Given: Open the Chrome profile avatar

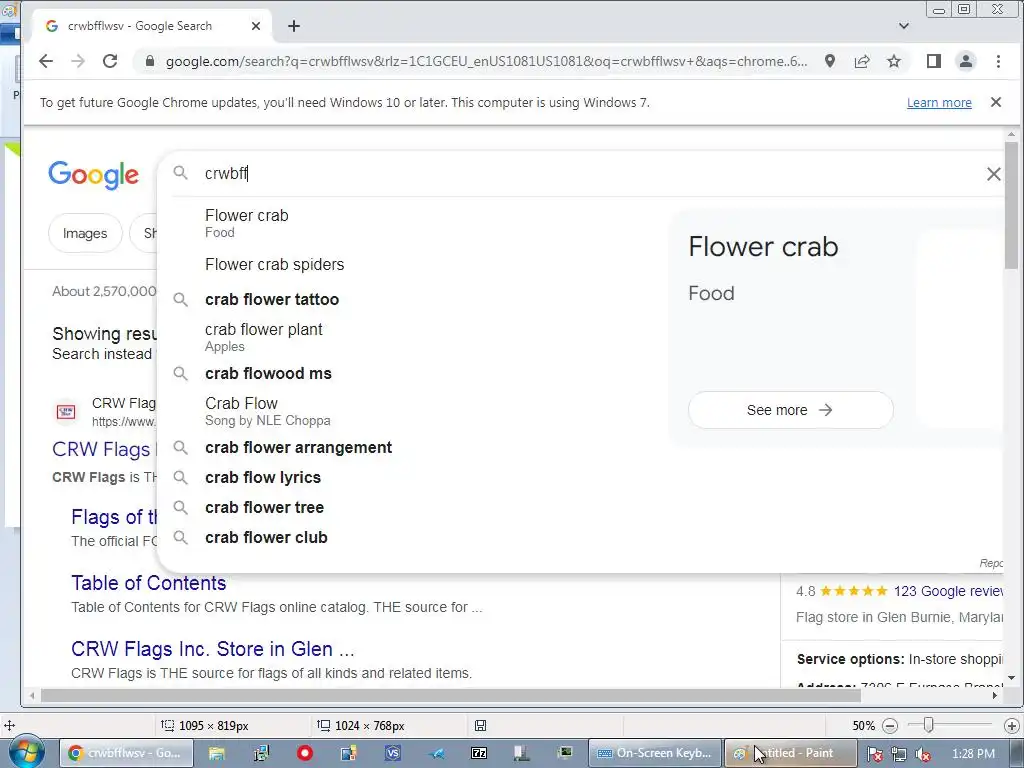Looking at the screenshot, I should [x=966, y=61].
